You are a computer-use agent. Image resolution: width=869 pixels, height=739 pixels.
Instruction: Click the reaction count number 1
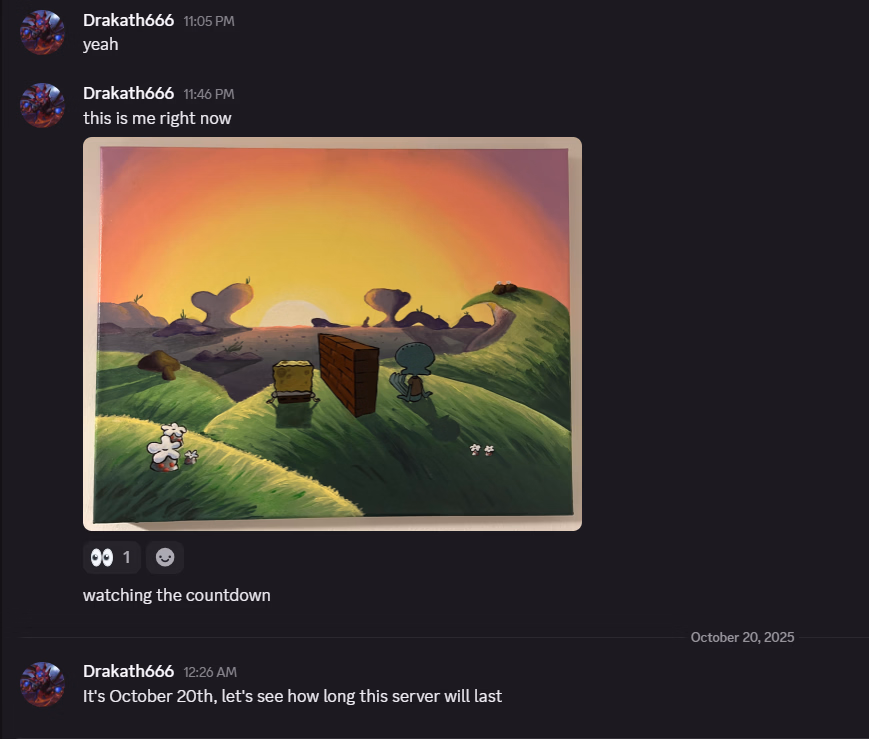[126, 557]
